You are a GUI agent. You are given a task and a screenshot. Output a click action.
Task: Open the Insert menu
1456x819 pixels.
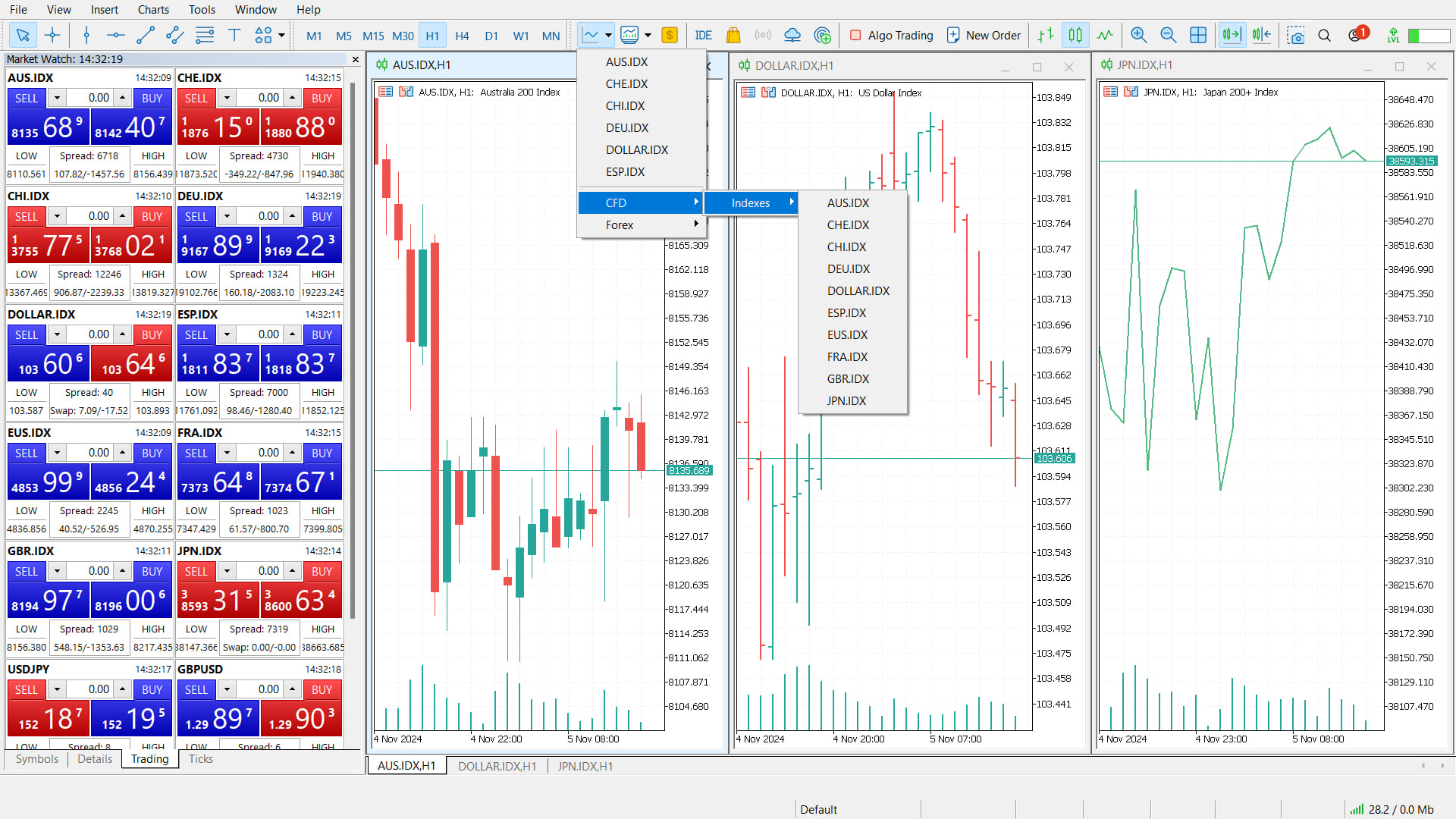pos(105,9)
